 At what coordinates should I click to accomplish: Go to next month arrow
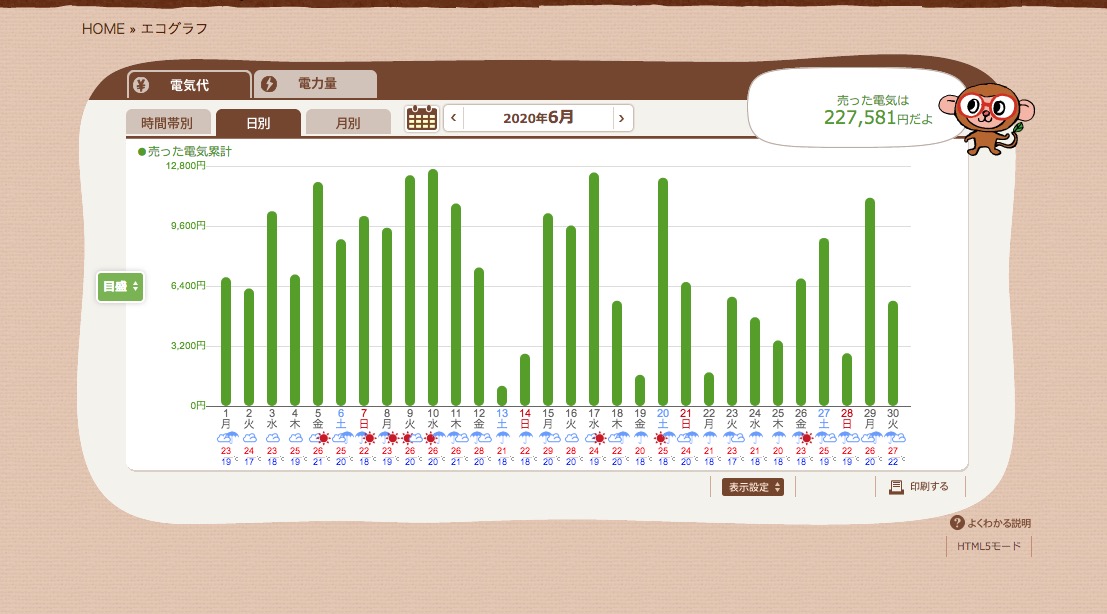tap(621, 118)
